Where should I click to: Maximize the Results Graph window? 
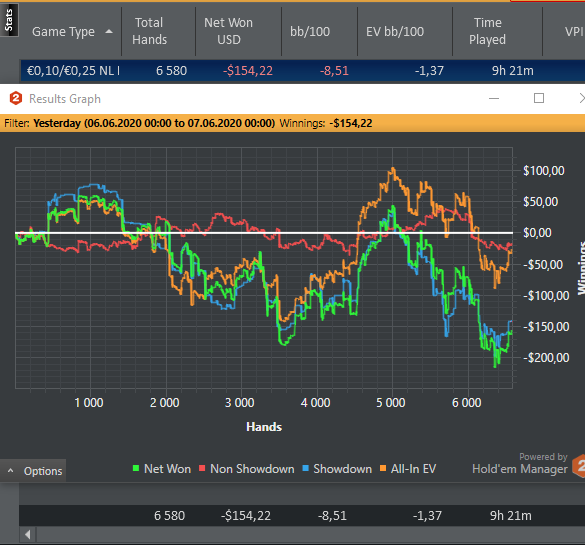click(x=539, y=98)
